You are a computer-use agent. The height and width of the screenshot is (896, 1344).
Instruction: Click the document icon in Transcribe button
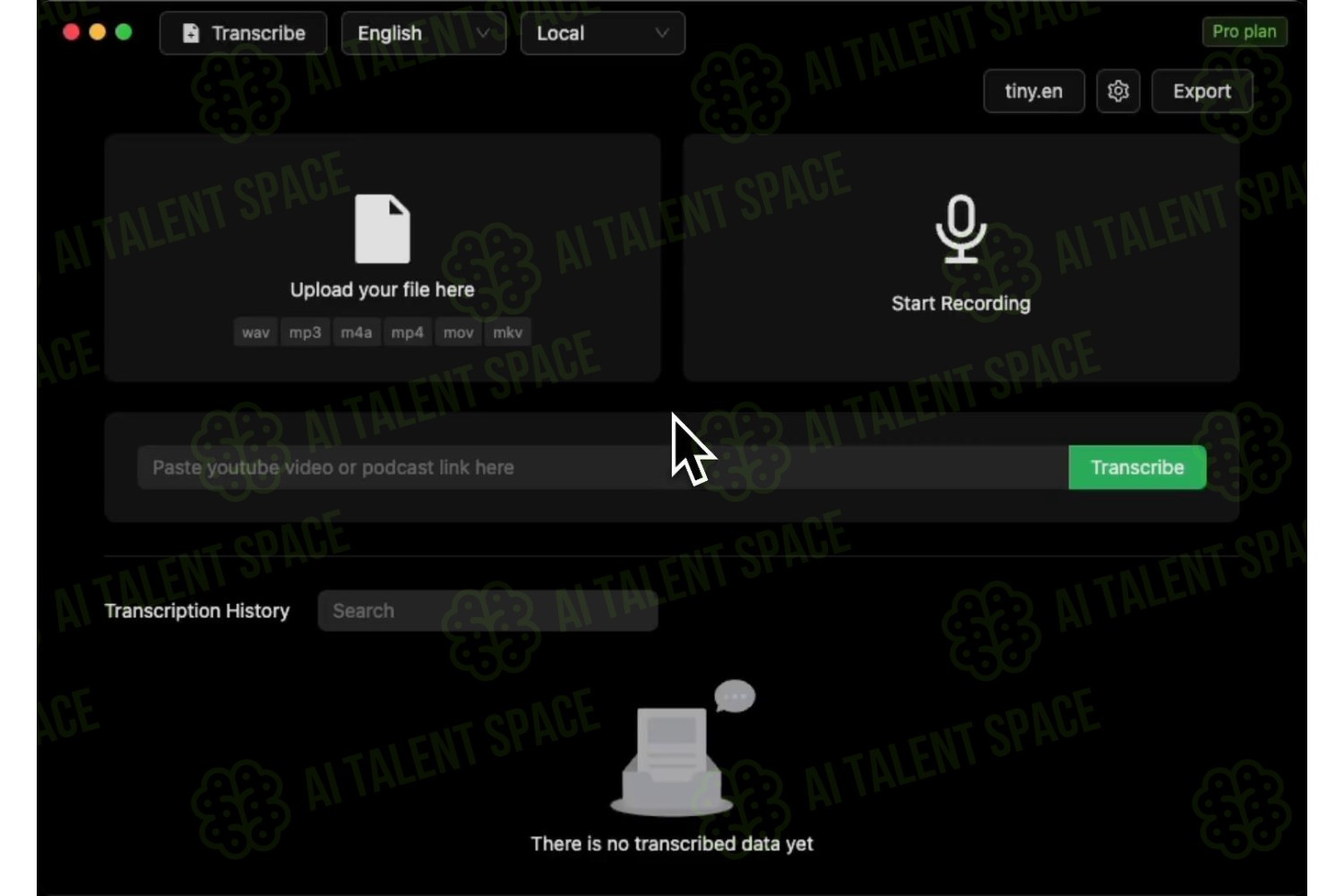click(191, 33)
